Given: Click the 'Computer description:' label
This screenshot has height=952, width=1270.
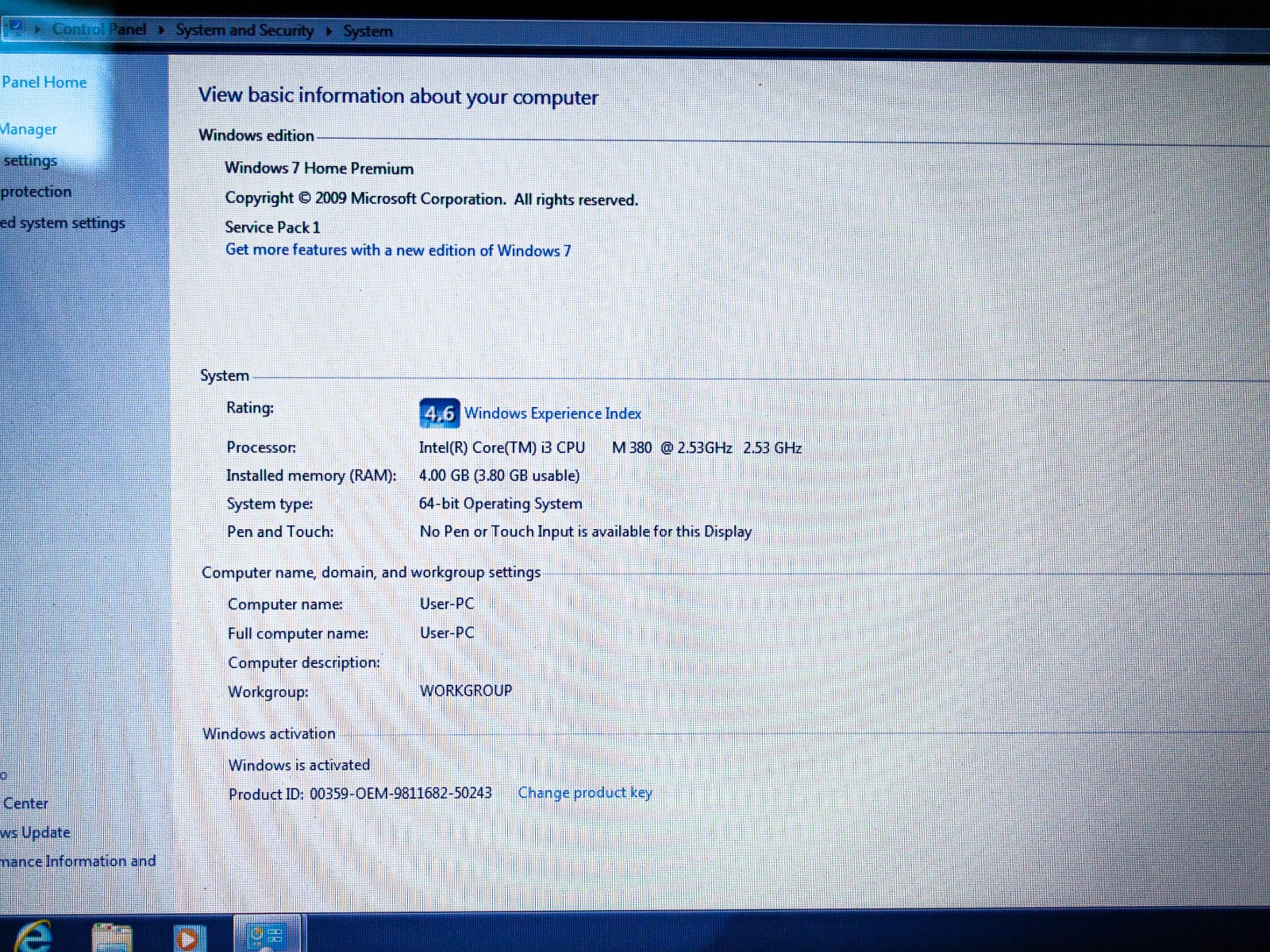Looking at the screenshot, I should (x=304, y=662).
